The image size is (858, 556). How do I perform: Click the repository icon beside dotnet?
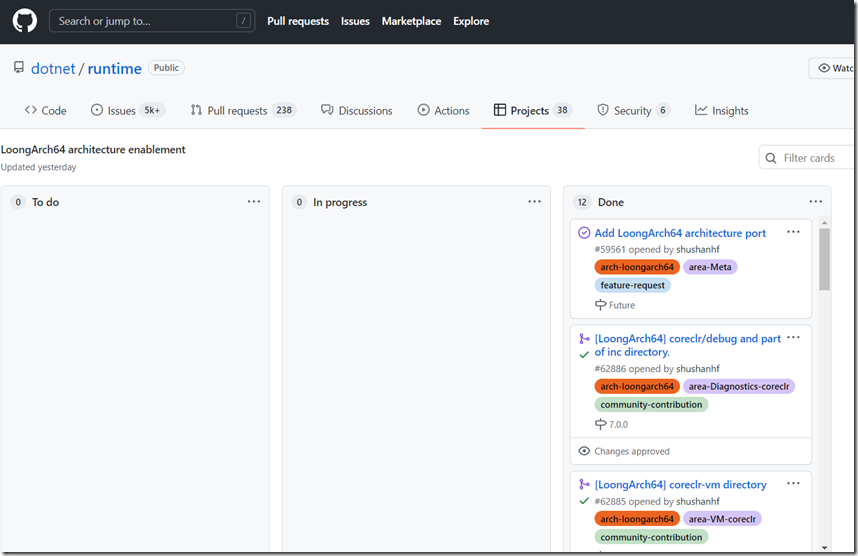[18, 68]
